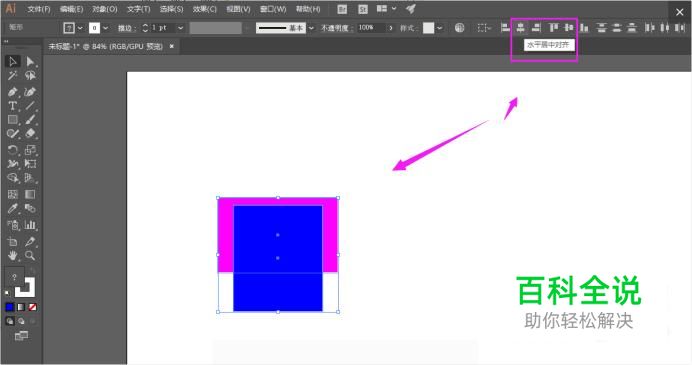Select the Shaper tool

[12, 133]
